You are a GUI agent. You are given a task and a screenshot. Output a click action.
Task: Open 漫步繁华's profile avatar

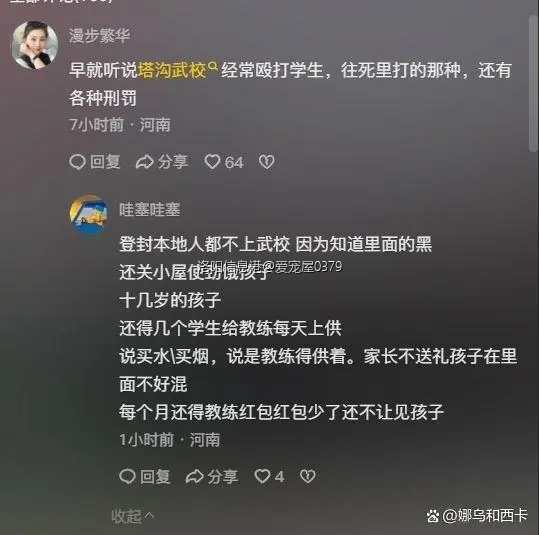point(35,44)
